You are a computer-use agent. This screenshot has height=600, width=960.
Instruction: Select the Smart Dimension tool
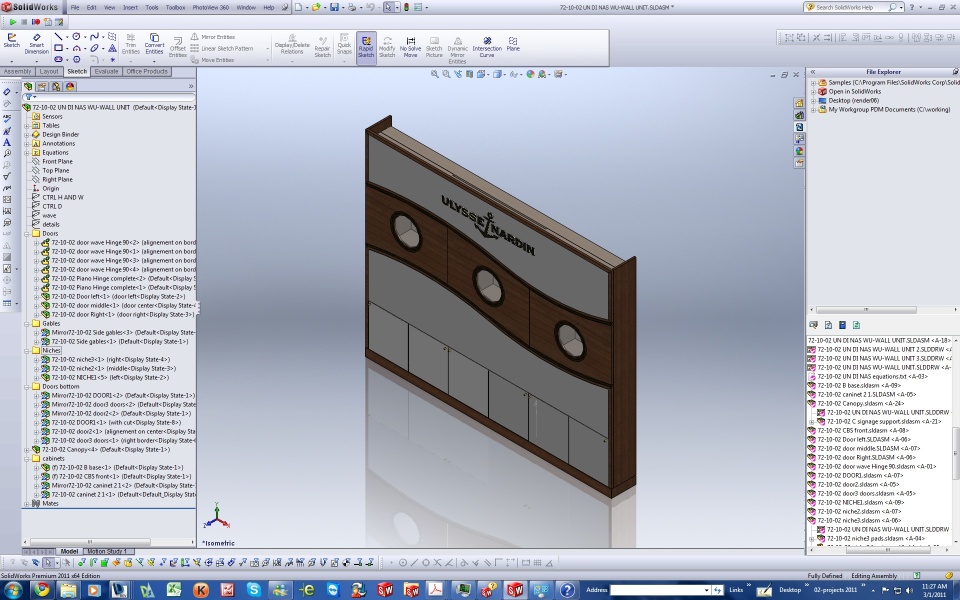point(37,44)
